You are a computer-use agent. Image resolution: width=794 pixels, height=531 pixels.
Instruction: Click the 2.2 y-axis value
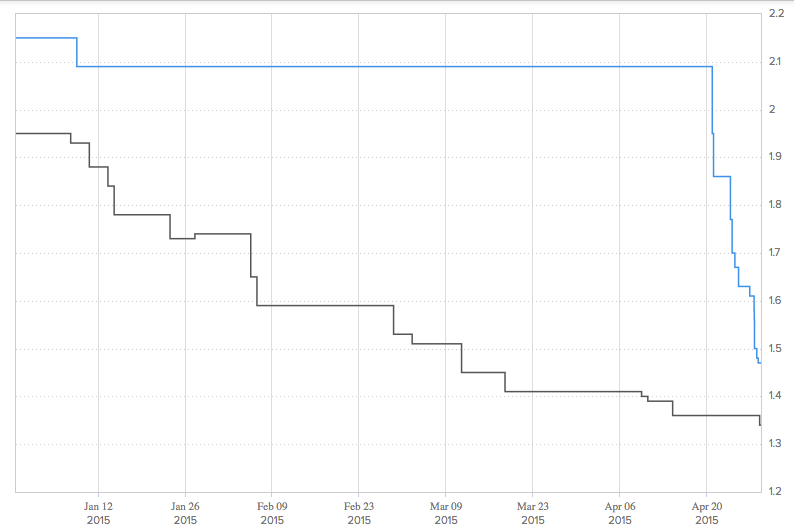[x=776, y=14]
